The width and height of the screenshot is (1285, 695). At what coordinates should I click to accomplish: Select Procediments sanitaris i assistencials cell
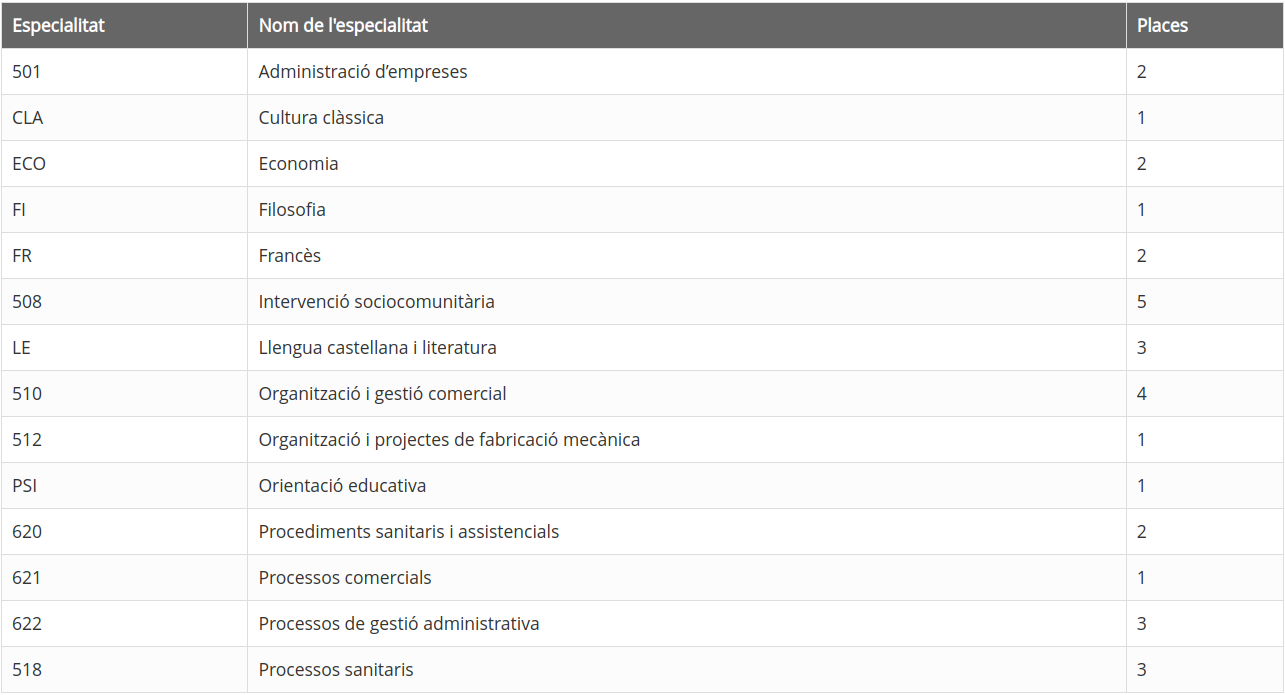coord(687,532)
